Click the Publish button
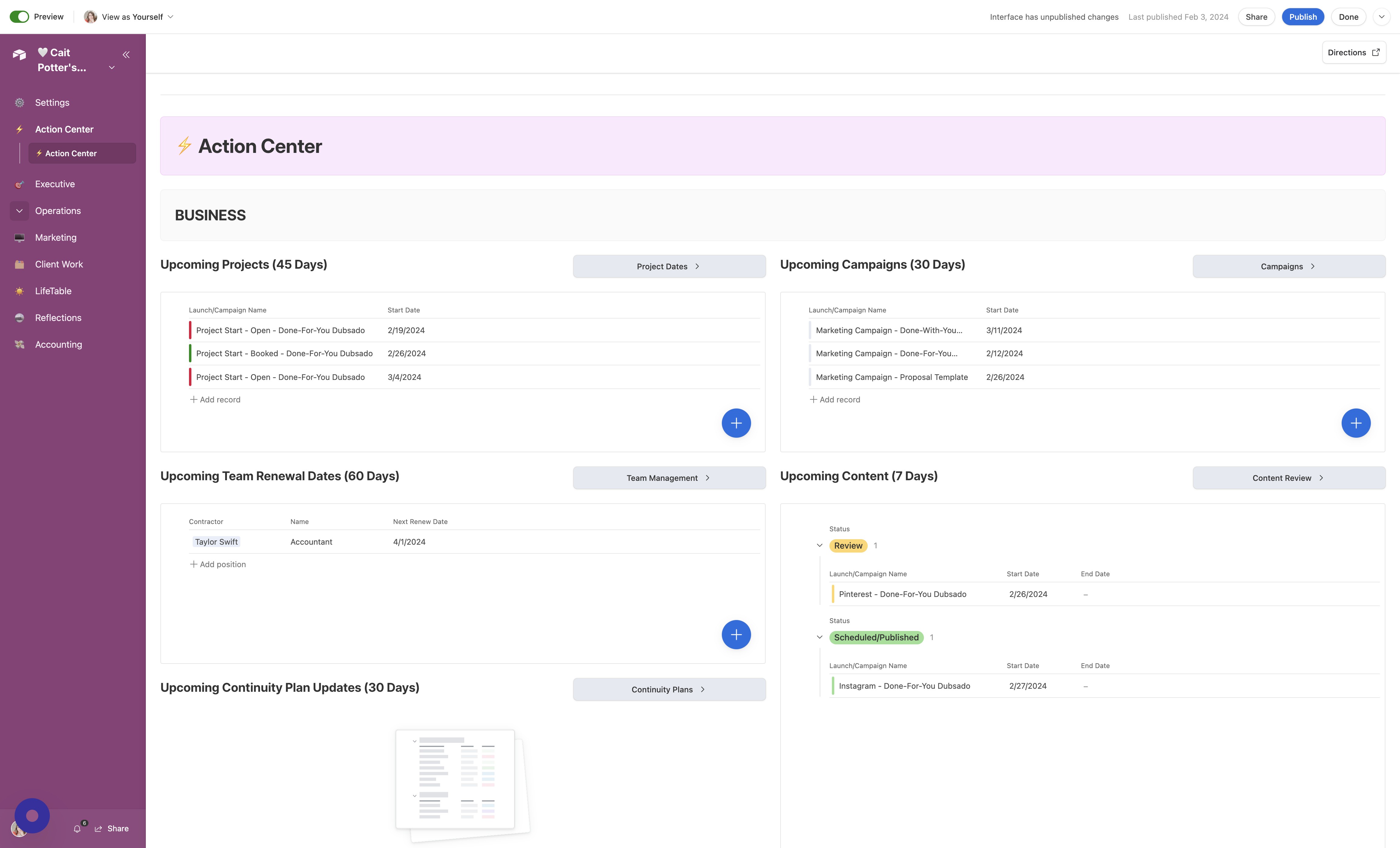This screenshot has width=1400, height=848. [x=1303, y=16]
